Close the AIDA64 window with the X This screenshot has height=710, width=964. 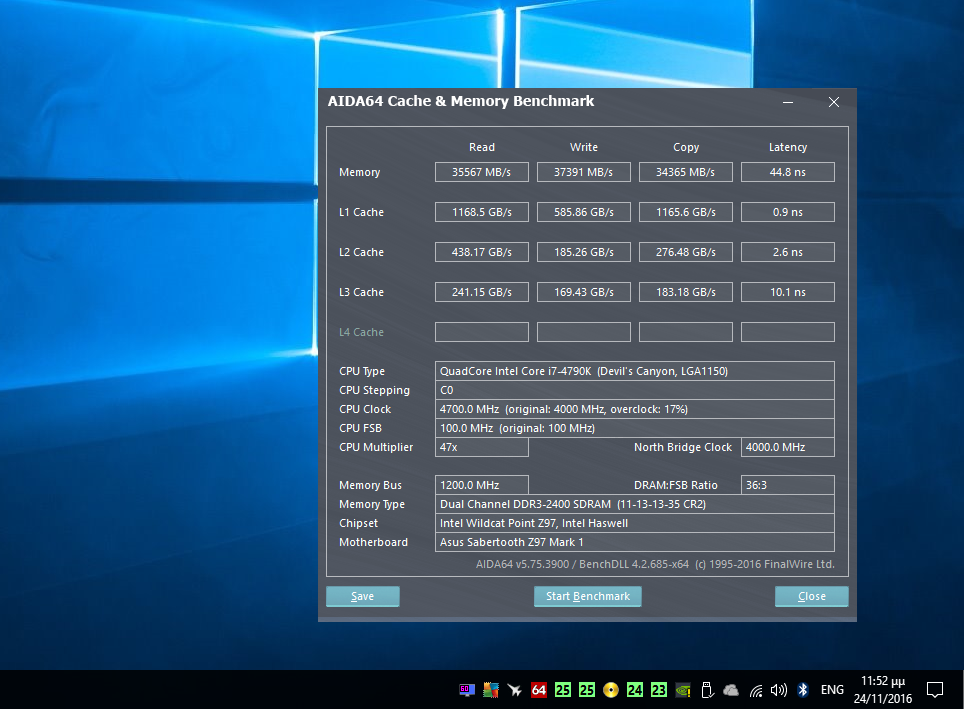click(834, 102)
